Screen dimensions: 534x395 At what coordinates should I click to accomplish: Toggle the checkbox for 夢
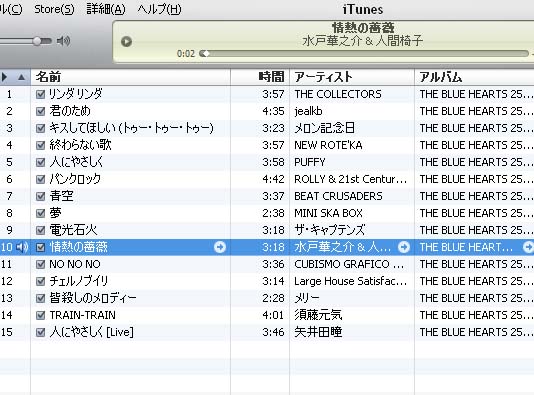[x=41, y=214]
